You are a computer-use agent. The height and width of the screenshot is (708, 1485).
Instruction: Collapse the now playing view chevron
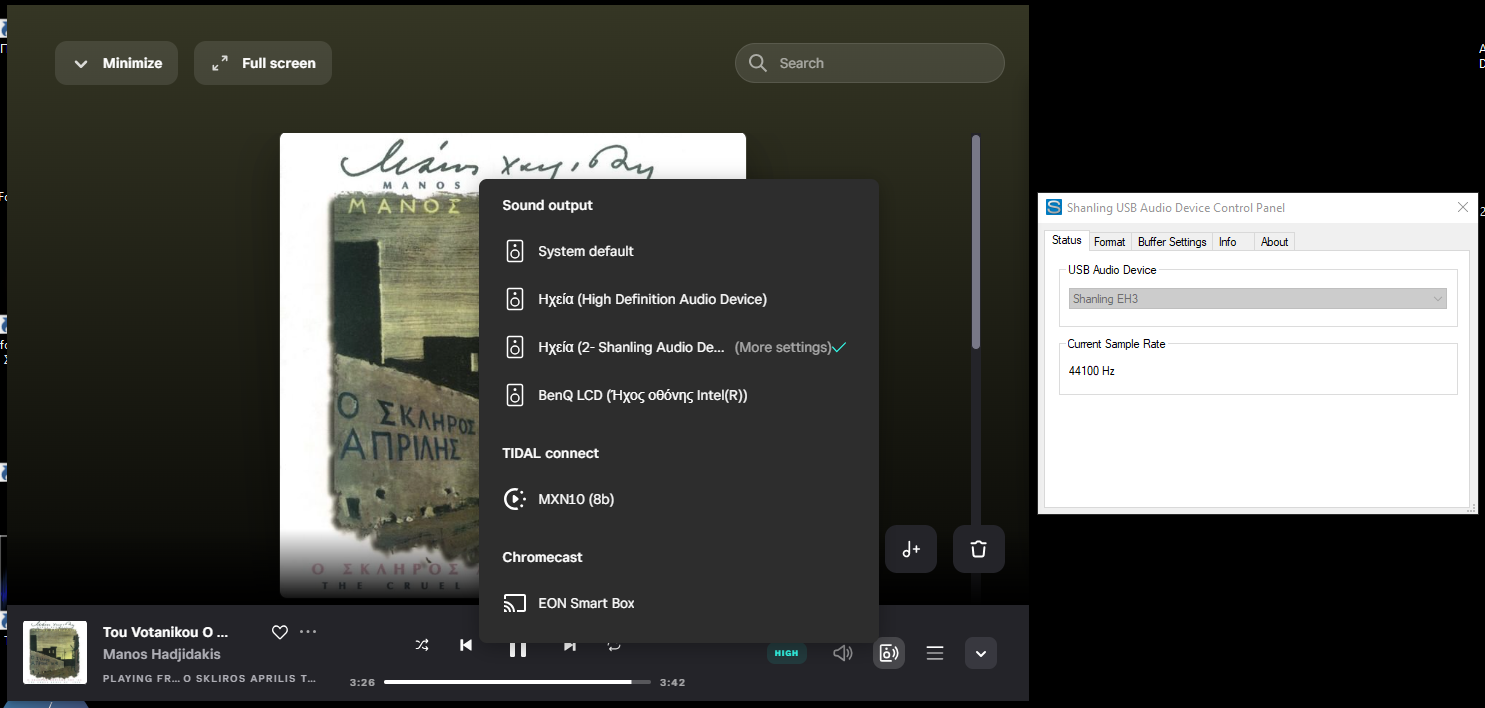point(980,652)
